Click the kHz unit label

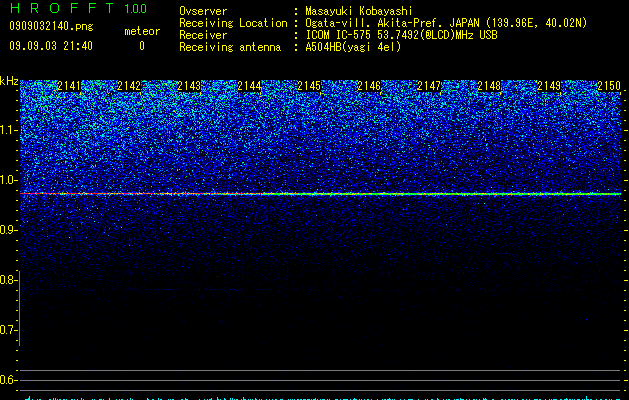pyautogui.click(x=9, y=81)
